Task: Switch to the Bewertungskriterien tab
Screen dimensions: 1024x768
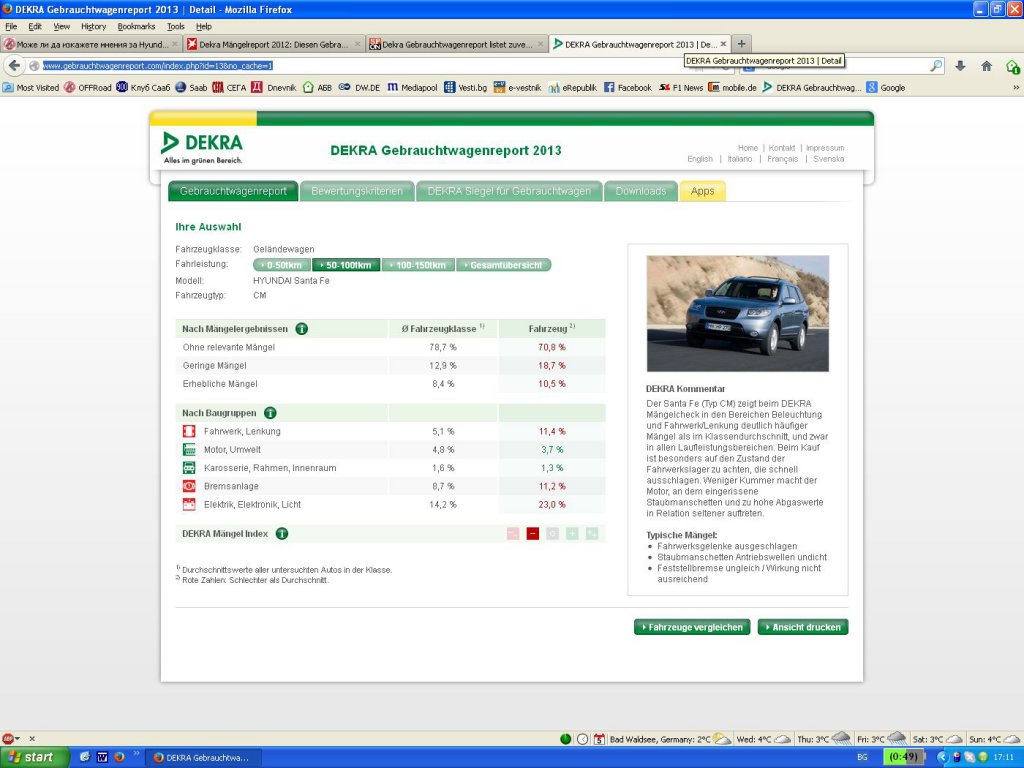Action: point(357,191)
